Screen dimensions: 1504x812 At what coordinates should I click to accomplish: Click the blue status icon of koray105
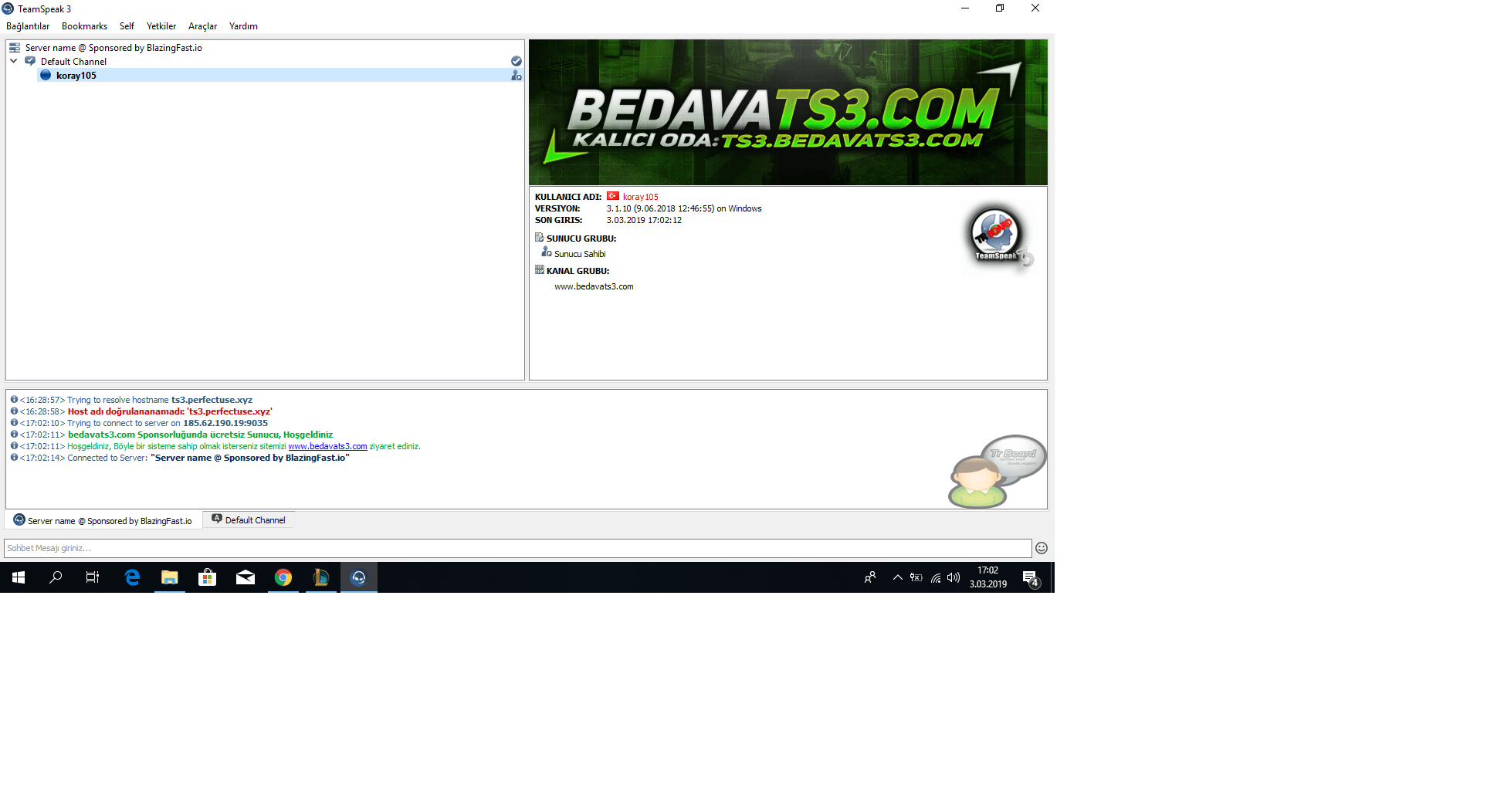pyautogui.click(x=46, y=75)
